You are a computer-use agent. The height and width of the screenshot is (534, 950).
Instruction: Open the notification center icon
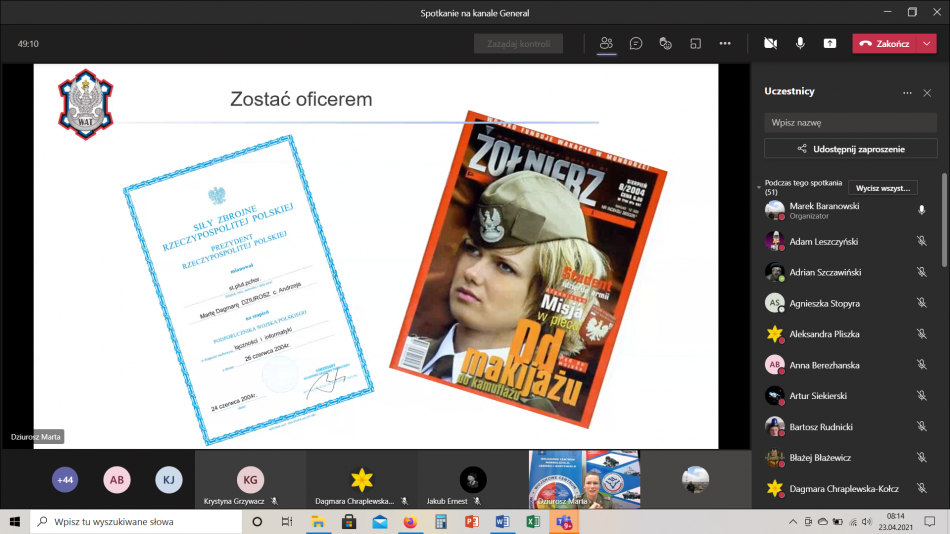point(930,522)
